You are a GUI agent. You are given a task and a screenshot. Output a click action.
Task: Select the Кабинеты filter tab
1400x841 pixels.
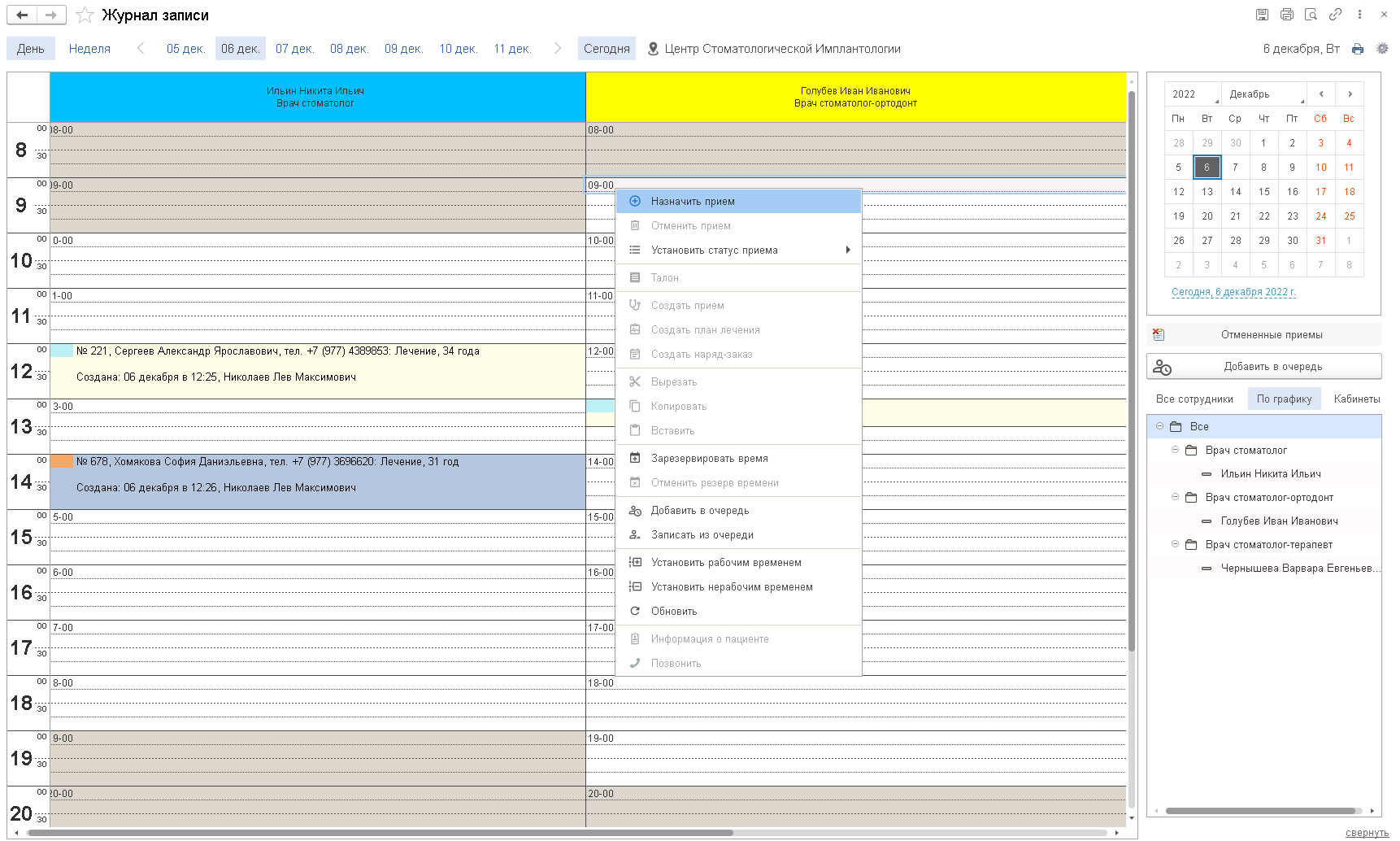(x=1356, y=399)
